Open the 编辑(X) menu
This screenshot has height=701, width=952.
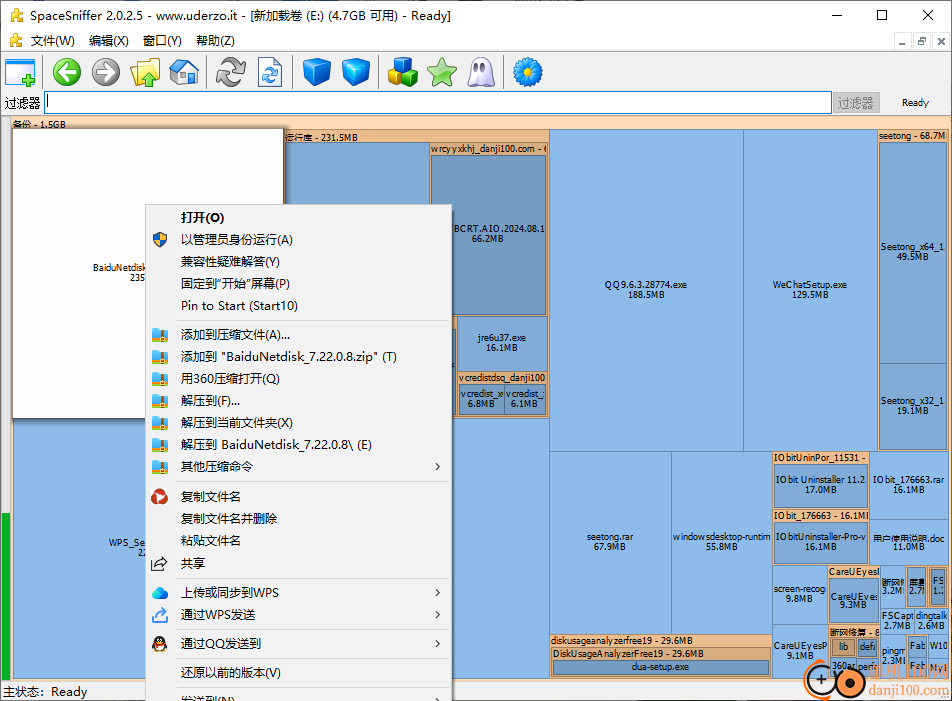109,41
